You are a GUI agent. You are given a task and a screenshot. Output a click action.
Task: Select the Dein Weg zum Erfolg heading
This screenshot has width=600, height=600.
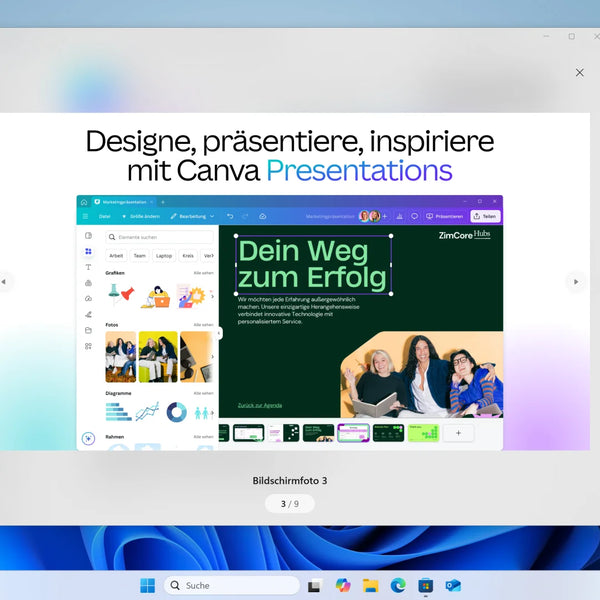[313, 265]
